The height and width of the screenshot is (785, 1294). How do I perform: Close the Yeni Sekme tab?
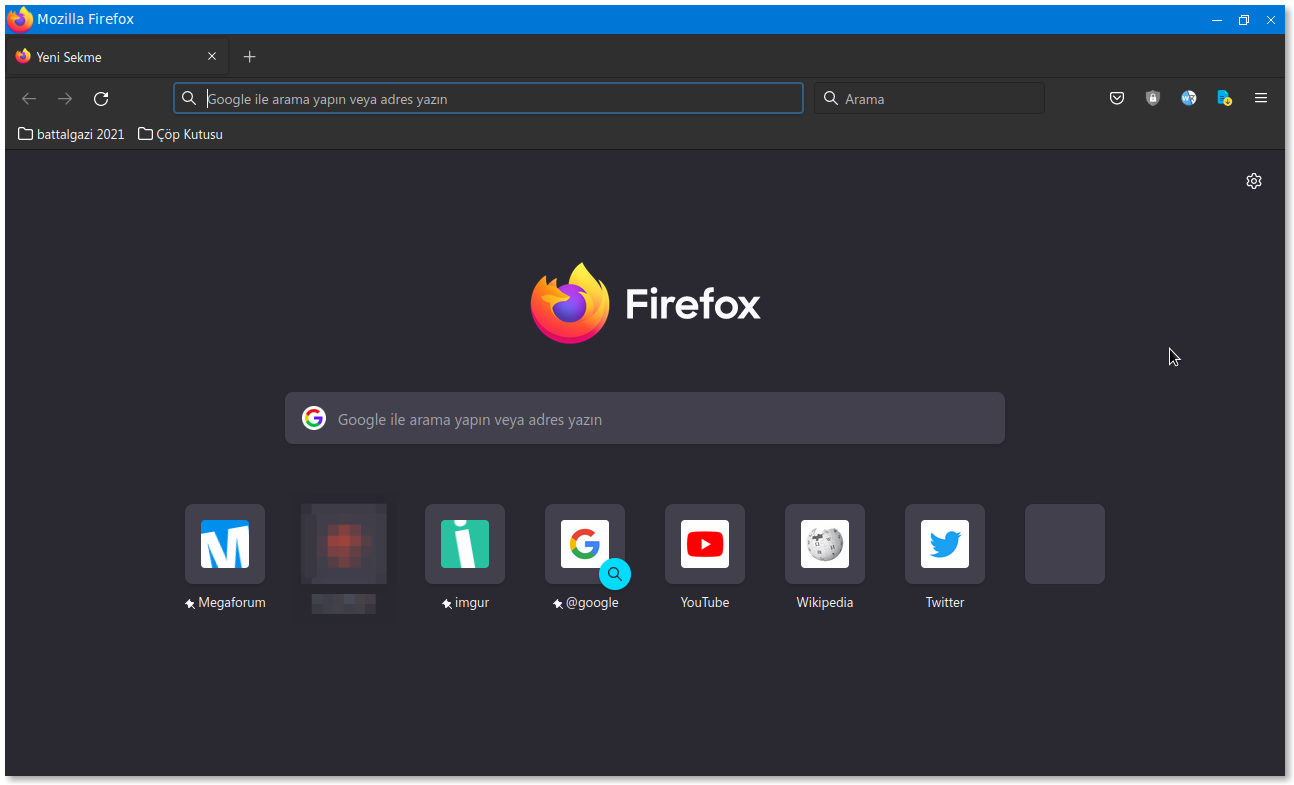coord(212,57)
